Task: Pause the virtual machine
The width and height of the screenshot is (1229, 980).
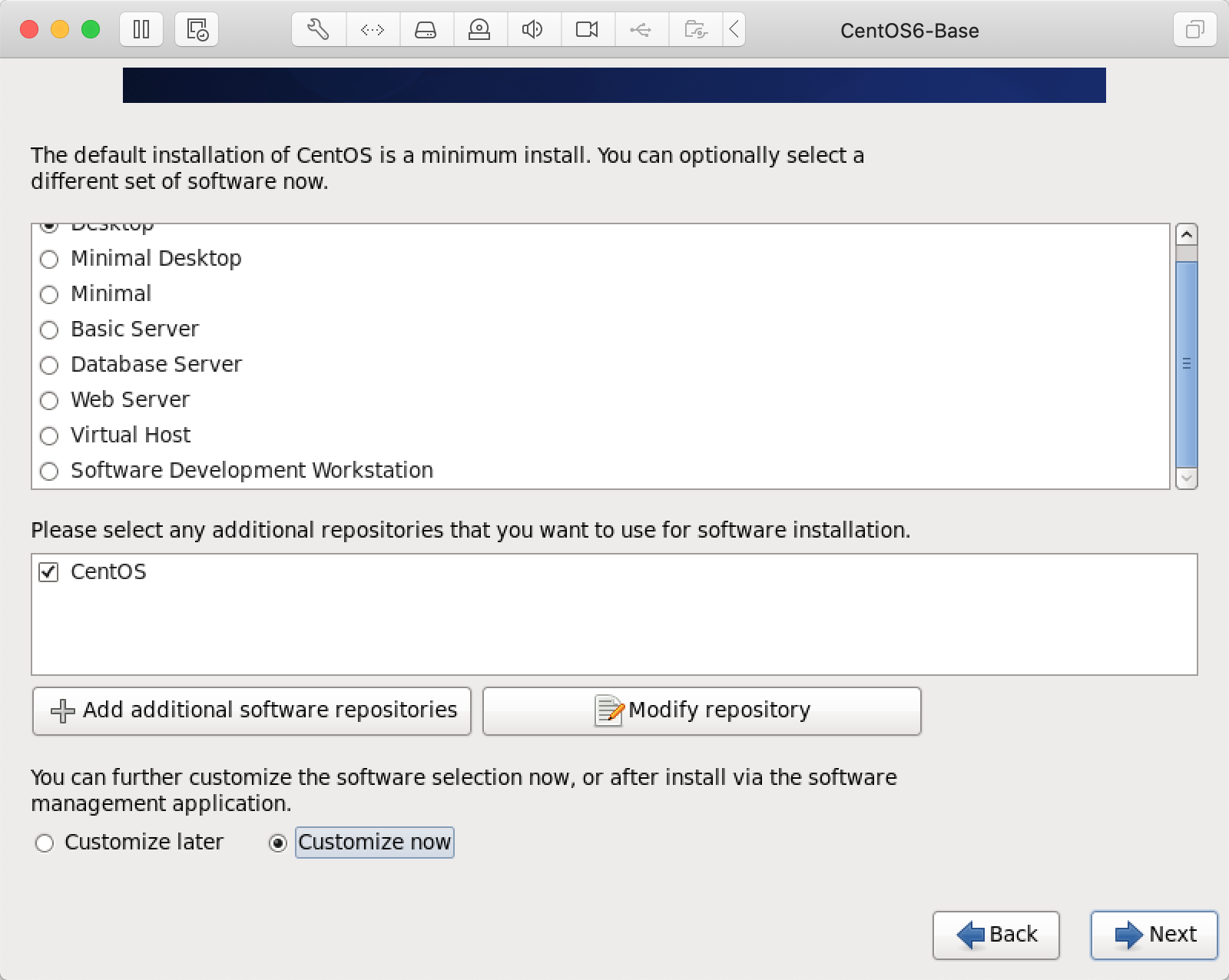Action: [x=141, y=30]
